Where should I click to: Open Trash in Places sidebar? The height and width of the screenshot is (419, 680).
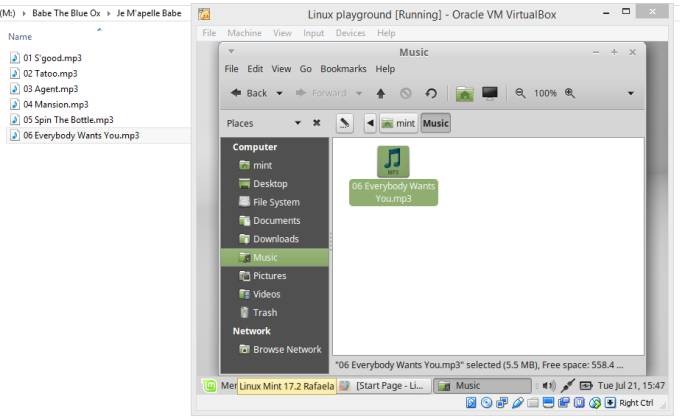[275, 313]
